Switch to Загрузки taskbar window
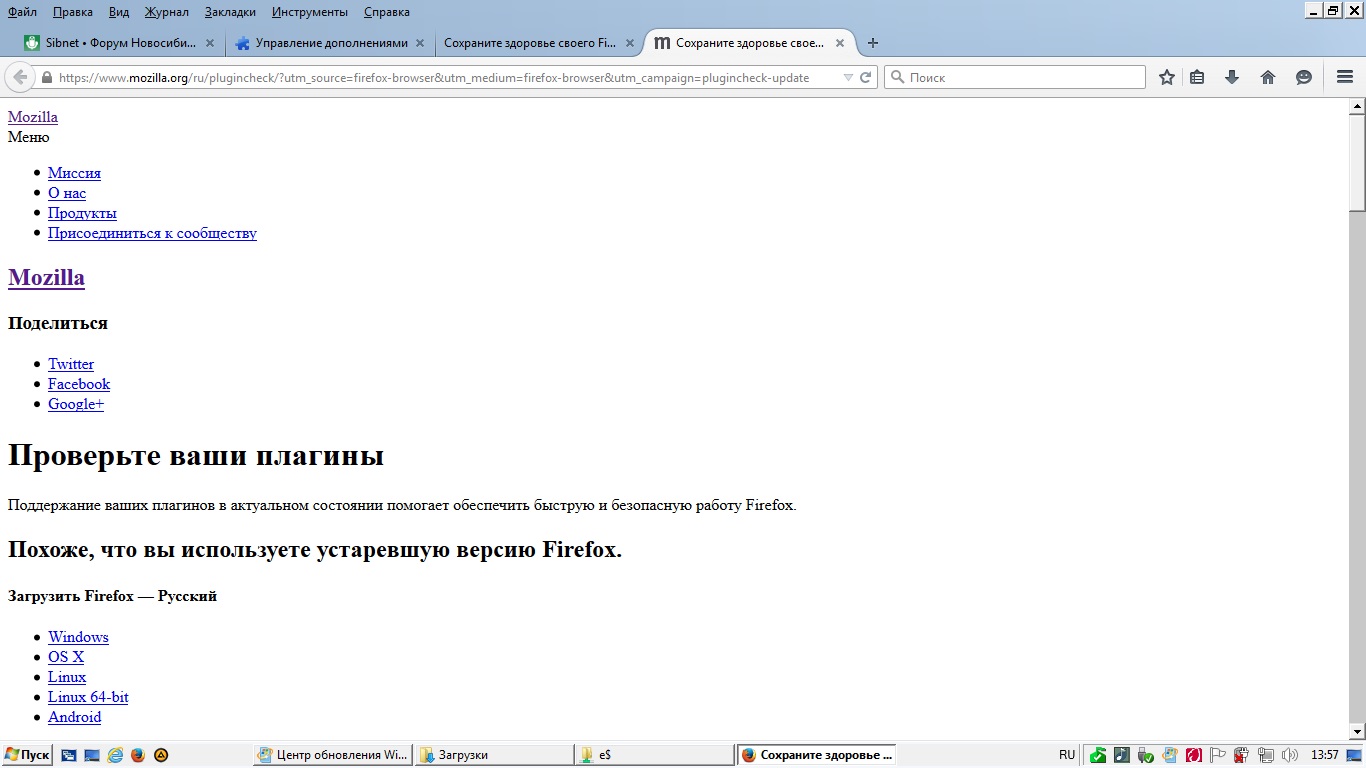The height and width of the screenshot is (768, 1366). tap(495, 755)
